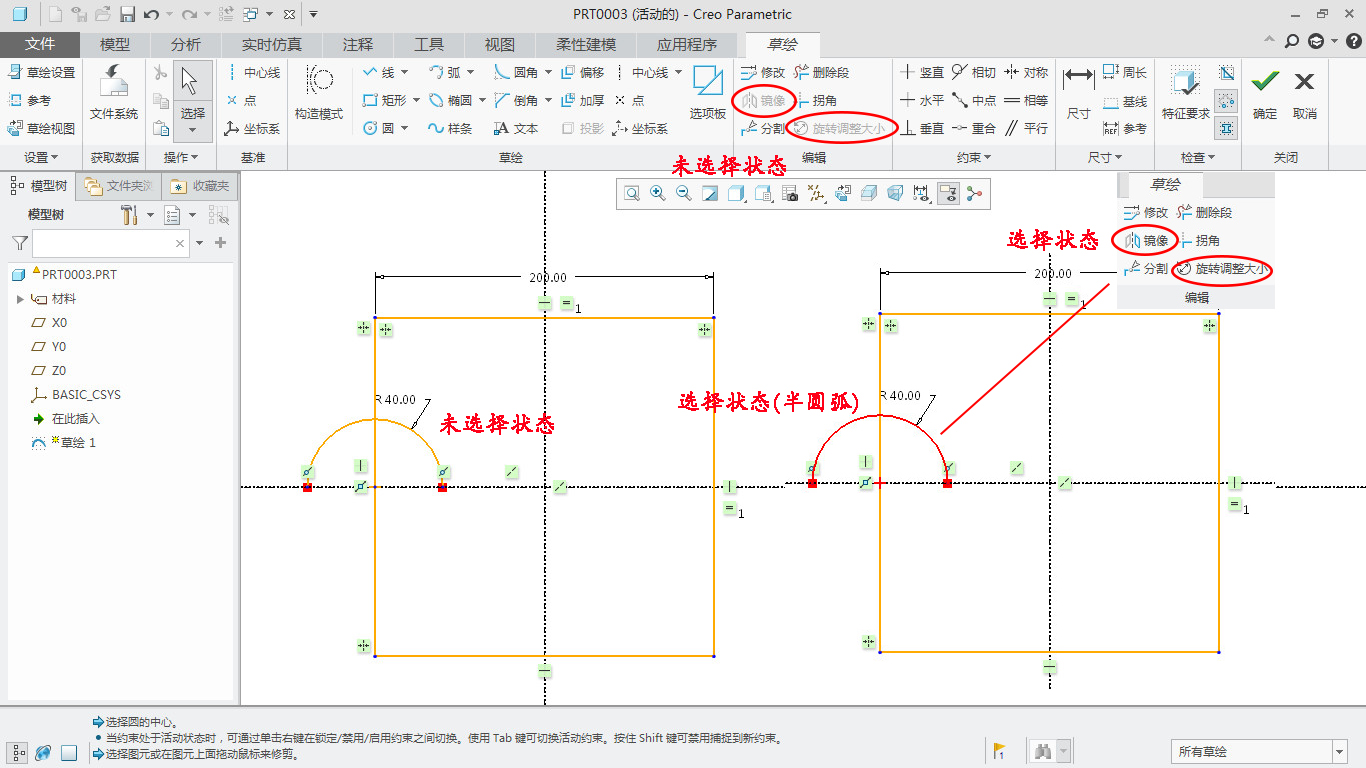Apply the 平行 parallel constraint
This screenshot has width=1366, height=768.
1025,128
